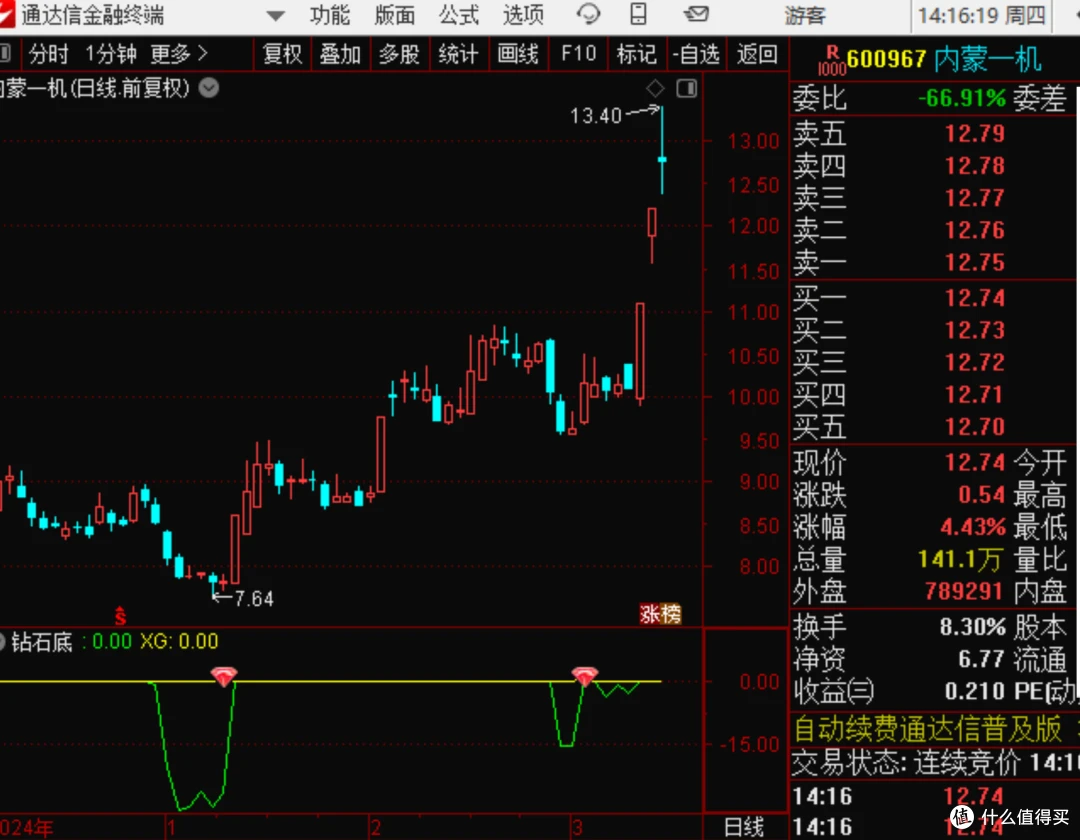Image resolution: width=1080 pixels, height=840 pixels.
Task: Click the TongDaXin app logo icon
Action: tap(10, 14)
